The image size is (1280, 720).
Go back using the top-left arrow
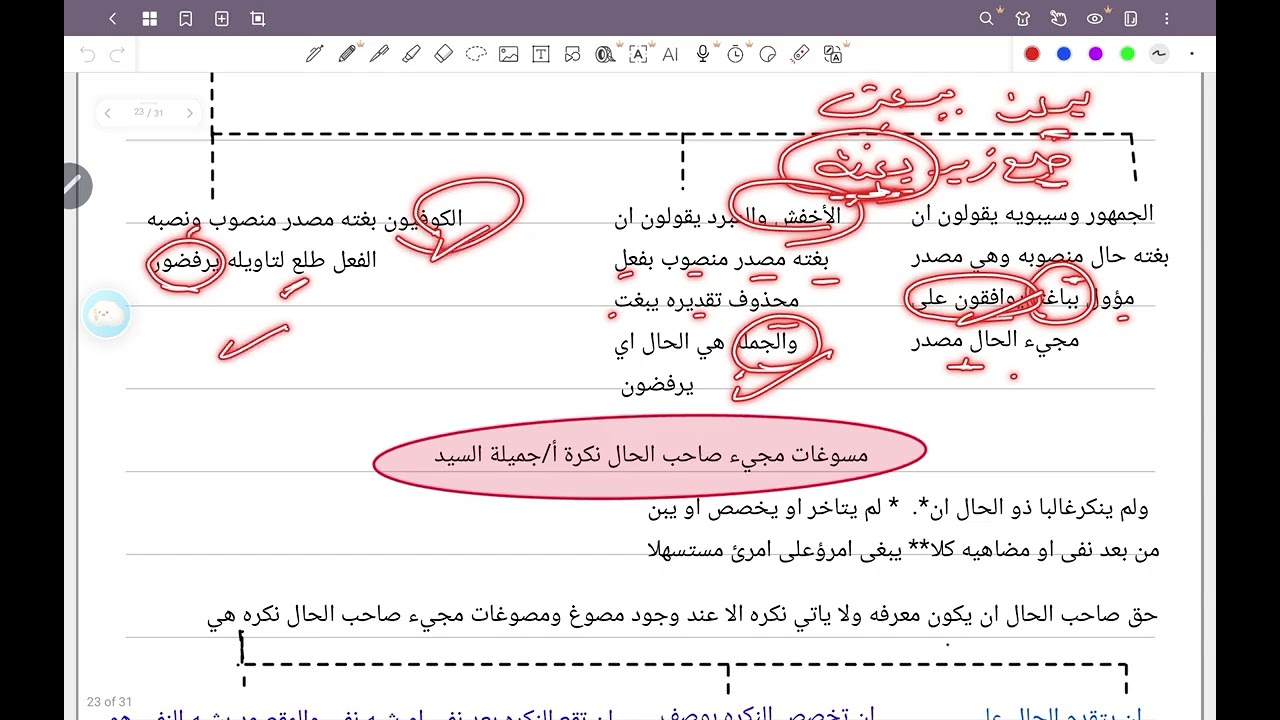tap(112, 18)
